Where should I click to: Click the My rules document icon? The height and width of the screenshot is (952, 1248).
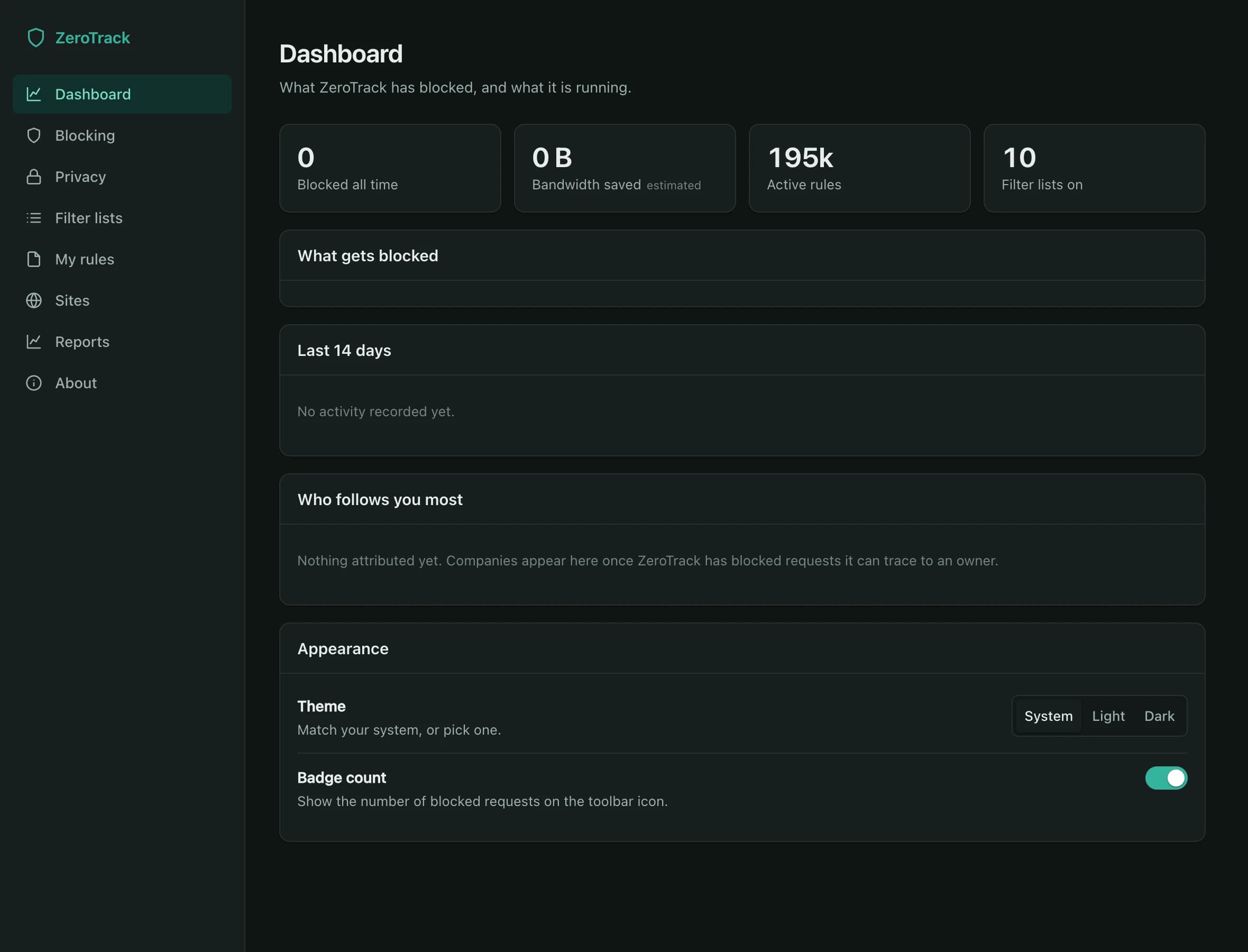[x=34, y=260]
